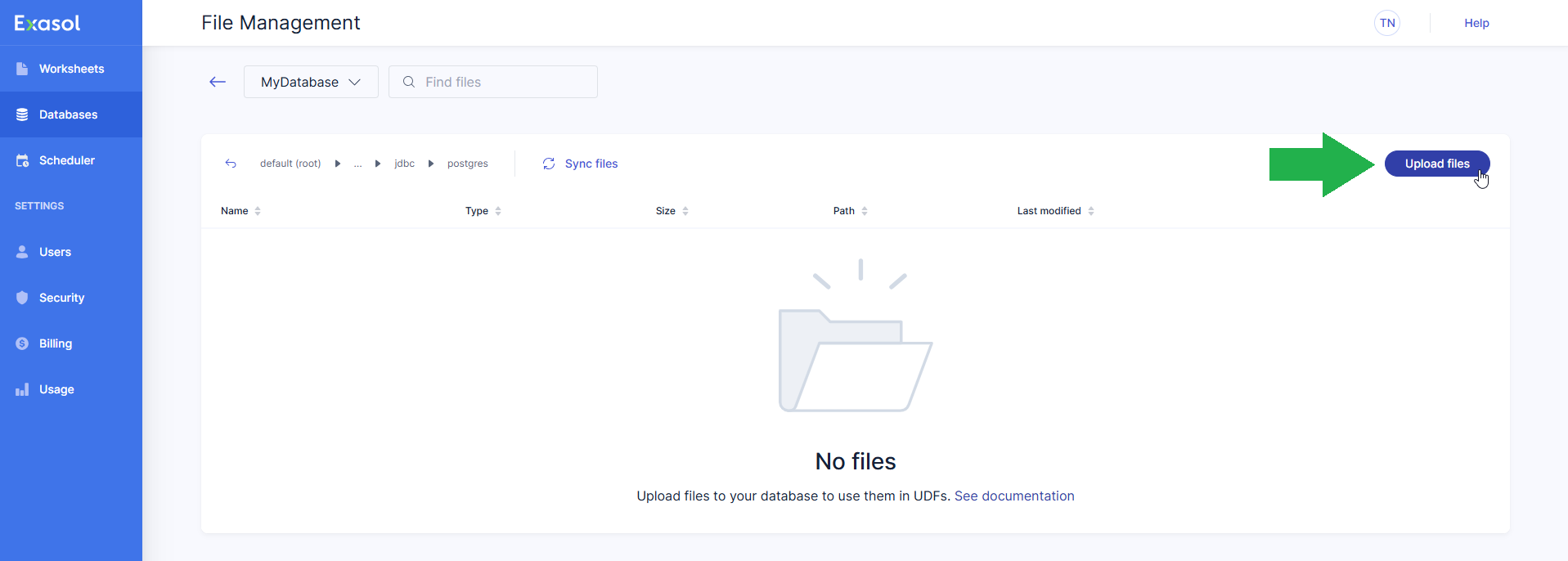This screenshot has width=1568, height=561.
Task: Navigate to the jdbc folder breadcrumb
Action: (404, 164)
